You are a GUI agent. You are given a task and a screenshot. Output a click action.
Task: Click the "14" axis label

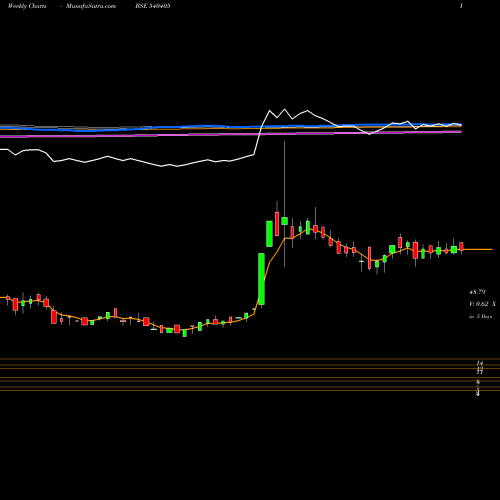coord(480,362)
